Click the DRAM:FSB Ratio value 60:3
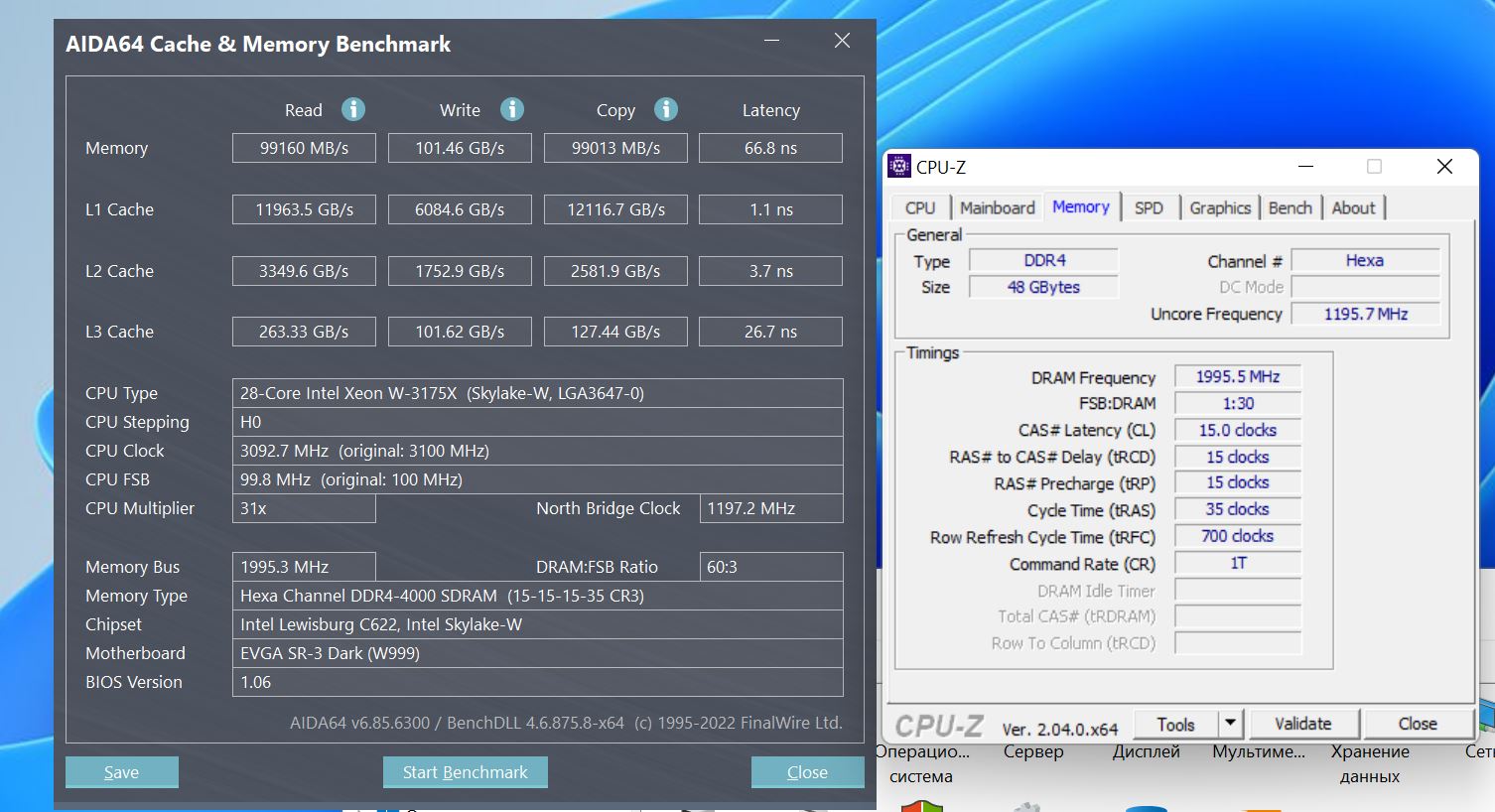The height and width of the screenshot is (812, 1495). click(x=771, y=567)
